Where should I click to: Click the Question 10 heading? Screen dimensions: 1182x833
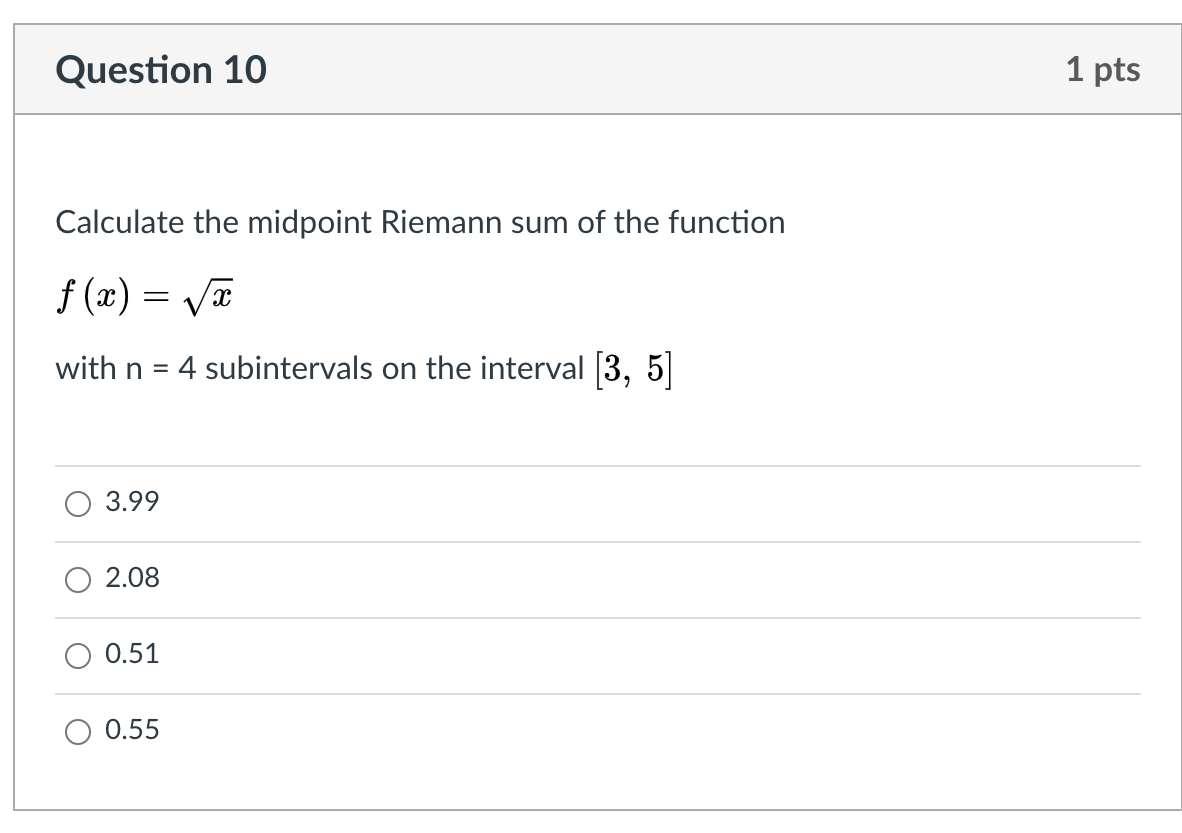click(161, 70)
